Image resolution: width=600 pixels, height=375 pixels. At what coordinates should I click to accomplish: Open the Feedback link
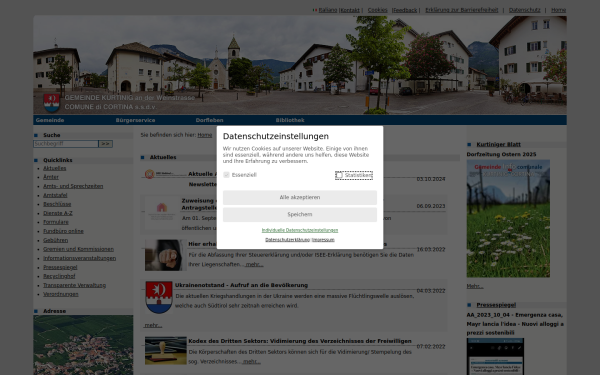(405, 10)
